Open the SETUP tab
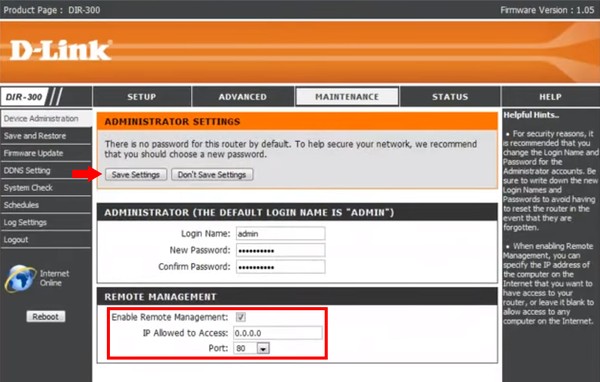600x382 pixels. pos(142,96)
